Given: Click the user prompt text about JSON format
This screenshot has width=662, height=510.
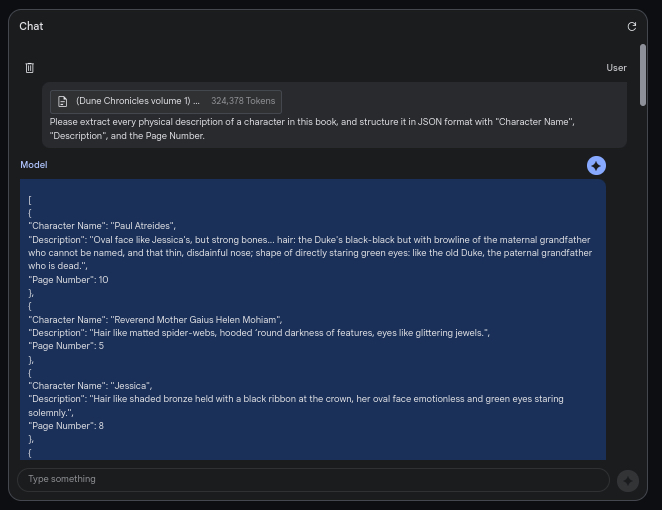Looking at the screenshot, I should click(312, 129).
